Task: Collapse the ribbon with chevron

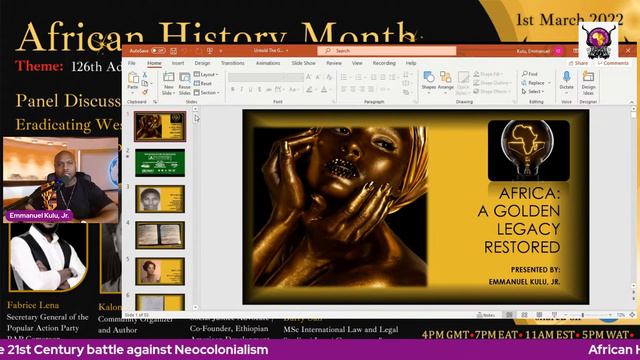Action: click(x=631, y=102)
